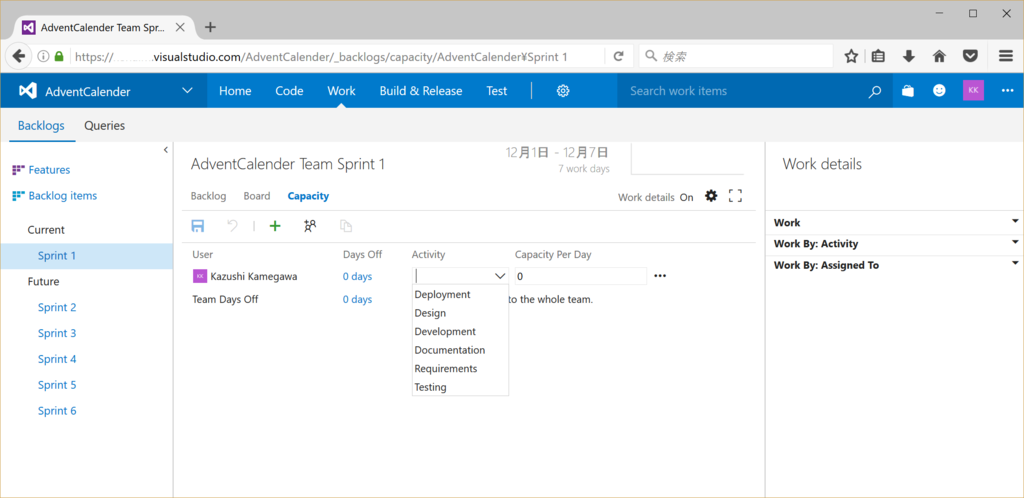Viewport: 1024px width, 498px height.
Task: Switch to the Backlogs tab
Action: [41, 125]
